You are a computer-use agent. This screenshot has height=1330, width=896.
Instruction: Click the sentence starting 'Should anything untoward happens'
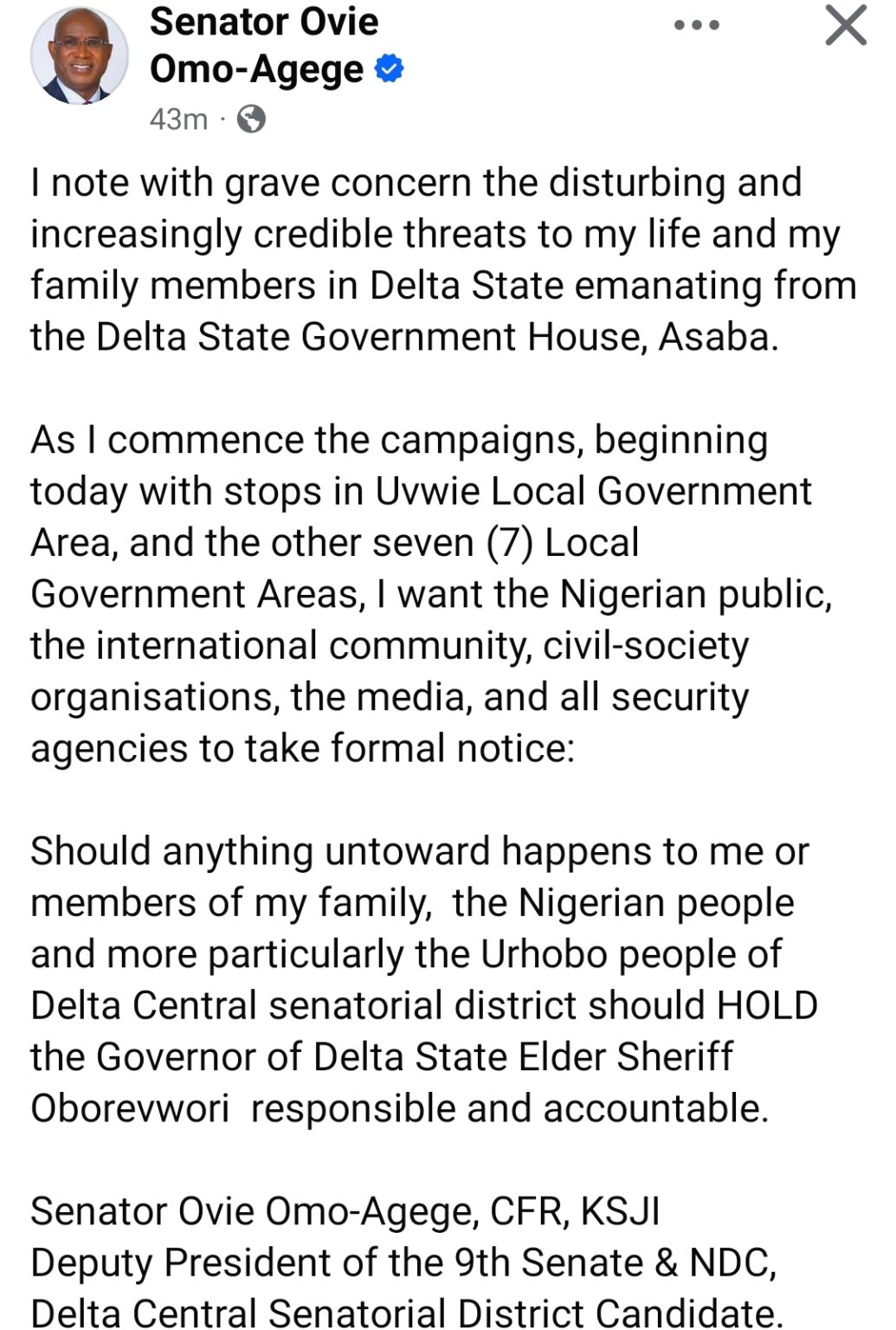tap(424, 979)
